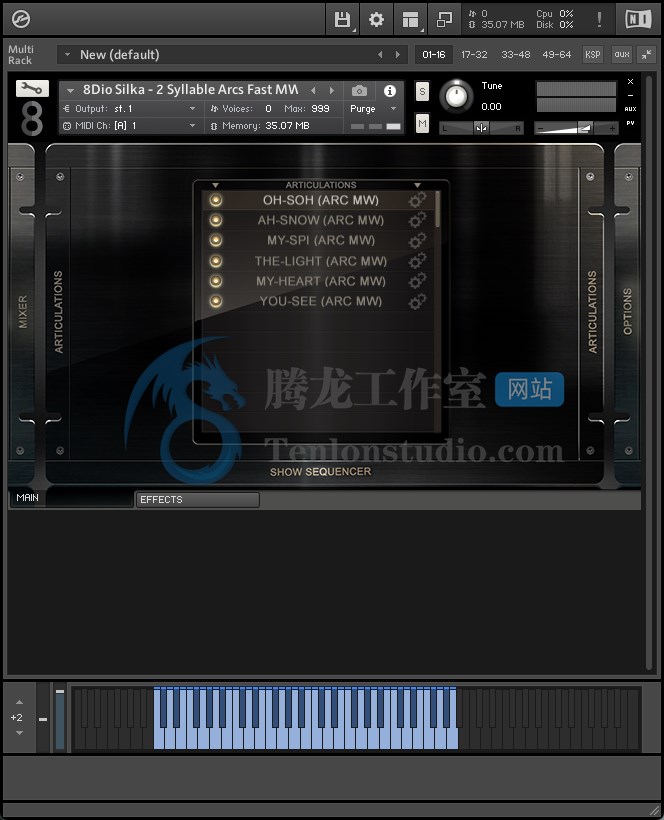Open instrument edit mode with wrench icon
This screenshot has height=820, width=664.
click(32, 88)
